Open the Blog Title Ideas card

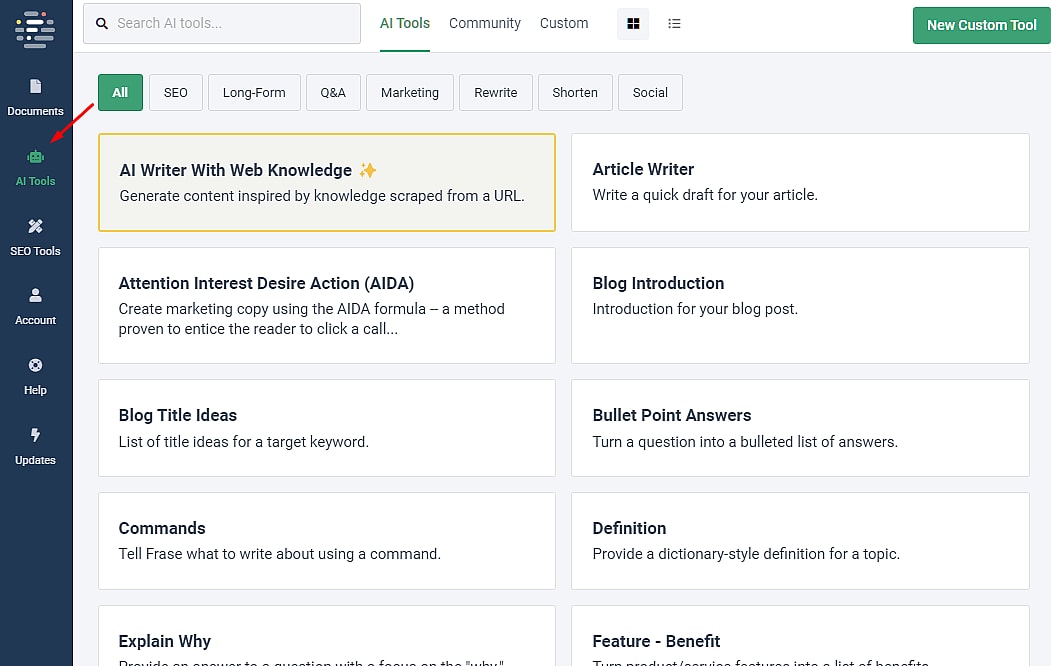click(x=327, y=428)
